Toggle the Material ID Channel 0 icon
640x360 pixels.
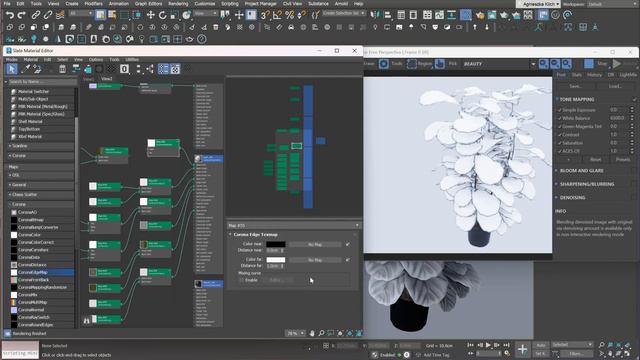[x=124, y=69]
